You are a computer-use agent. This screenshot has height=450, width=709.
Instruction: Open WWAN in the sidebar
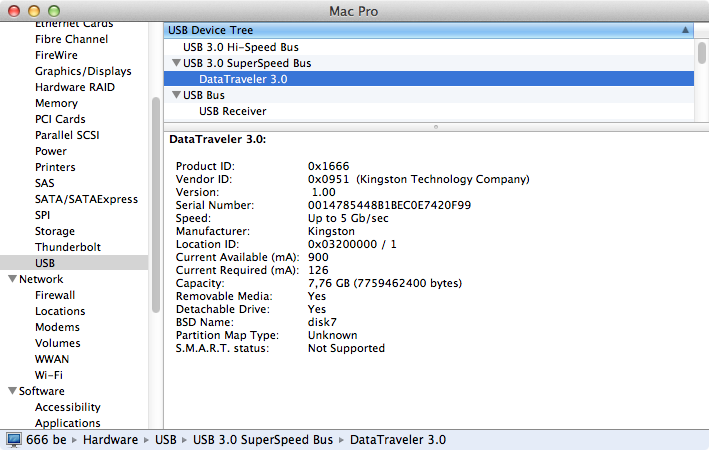pos(52,359)
